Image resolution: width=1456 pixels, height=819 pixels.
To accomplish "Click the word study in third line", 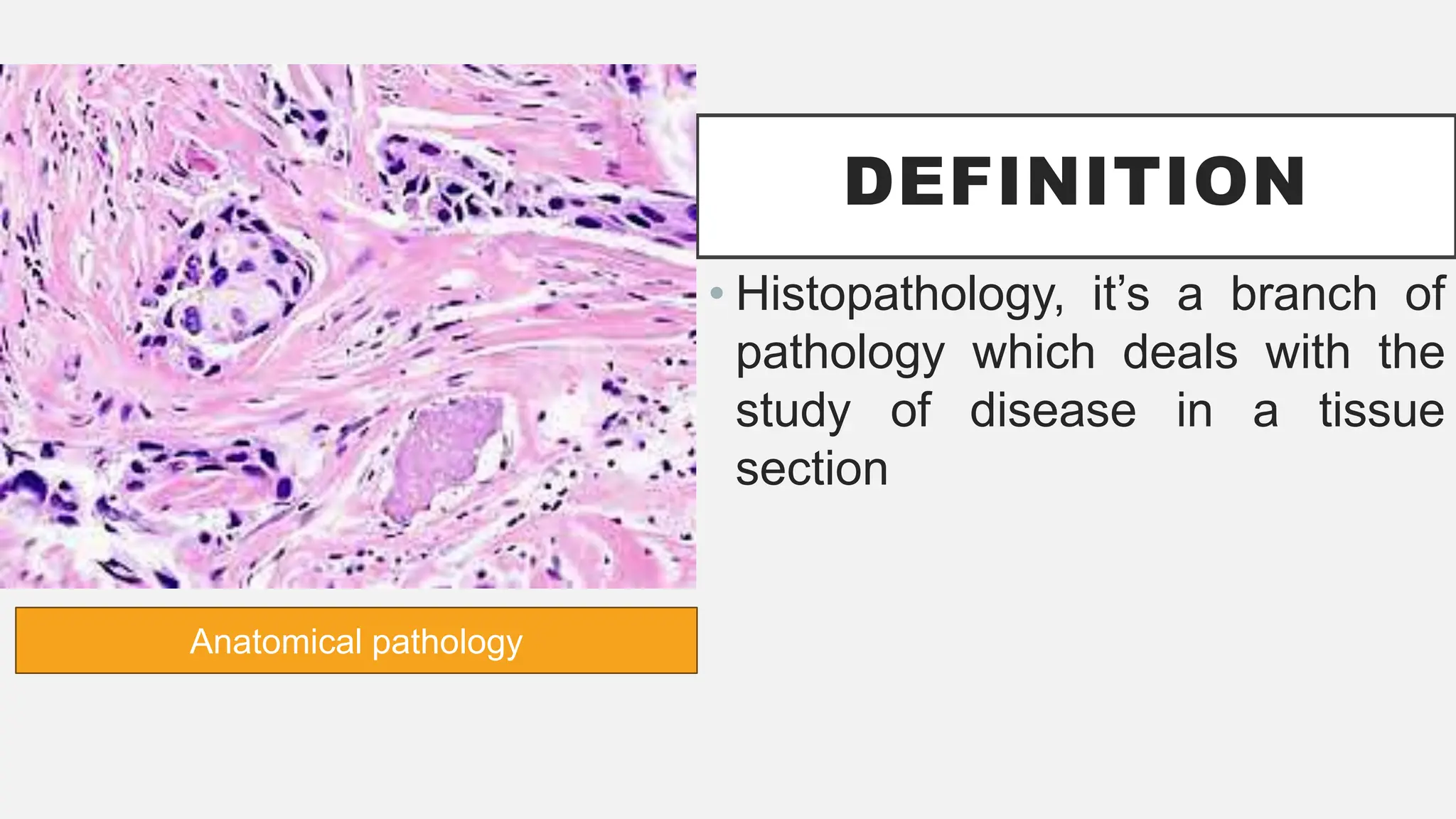I will tap(793, 411).
